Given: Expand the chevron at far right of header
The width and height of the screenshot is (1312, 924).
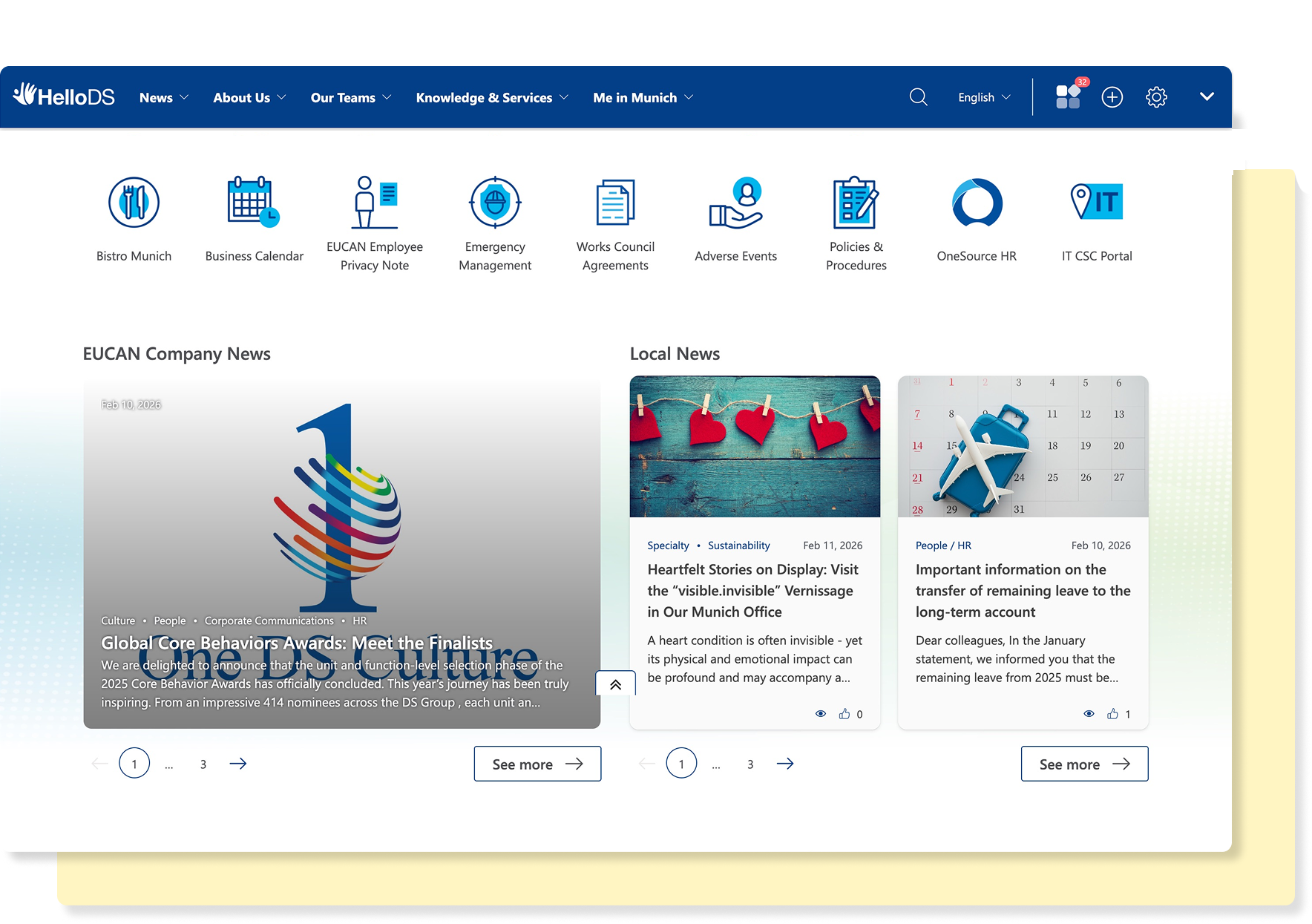Looking at the screenshot, I should coord(1207,97).
